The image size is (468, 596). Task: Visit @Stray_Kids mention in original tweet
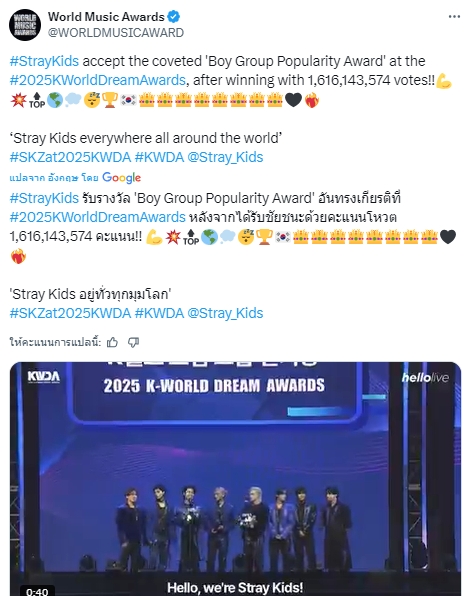point(225,157)
